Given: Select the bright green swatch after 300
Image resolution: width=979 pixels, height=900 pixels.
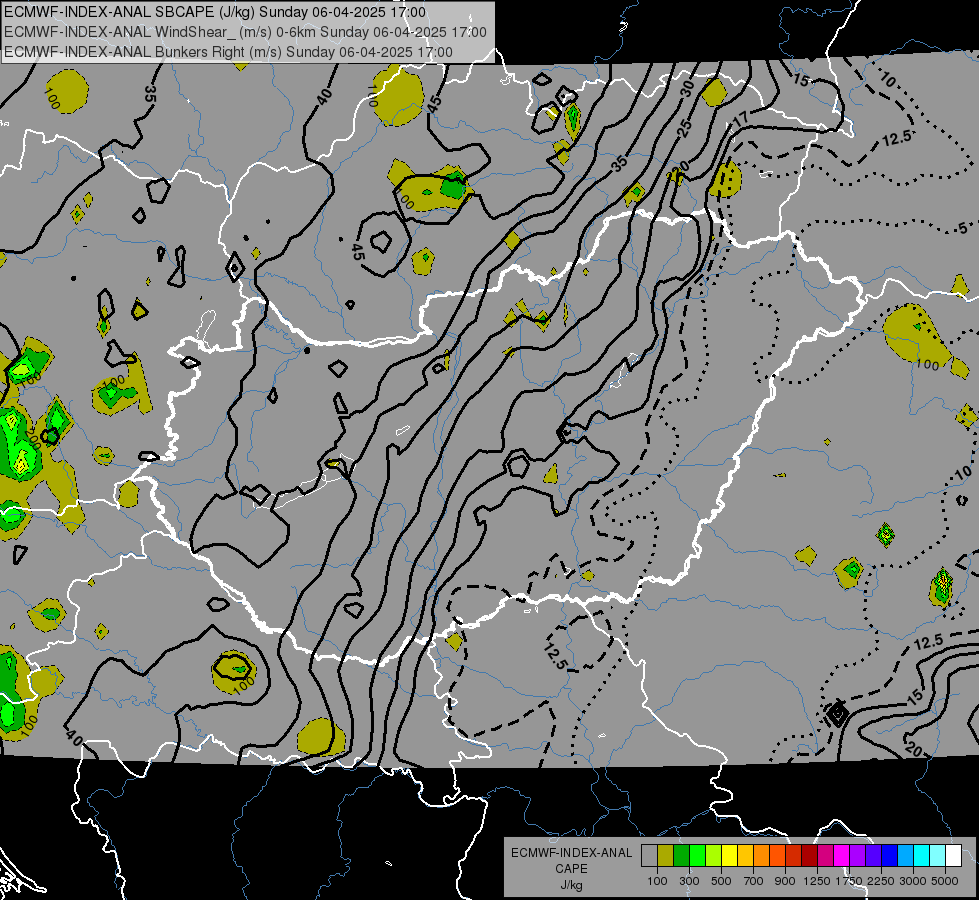Looking at the screenshot, I should [x=697, y=855].
